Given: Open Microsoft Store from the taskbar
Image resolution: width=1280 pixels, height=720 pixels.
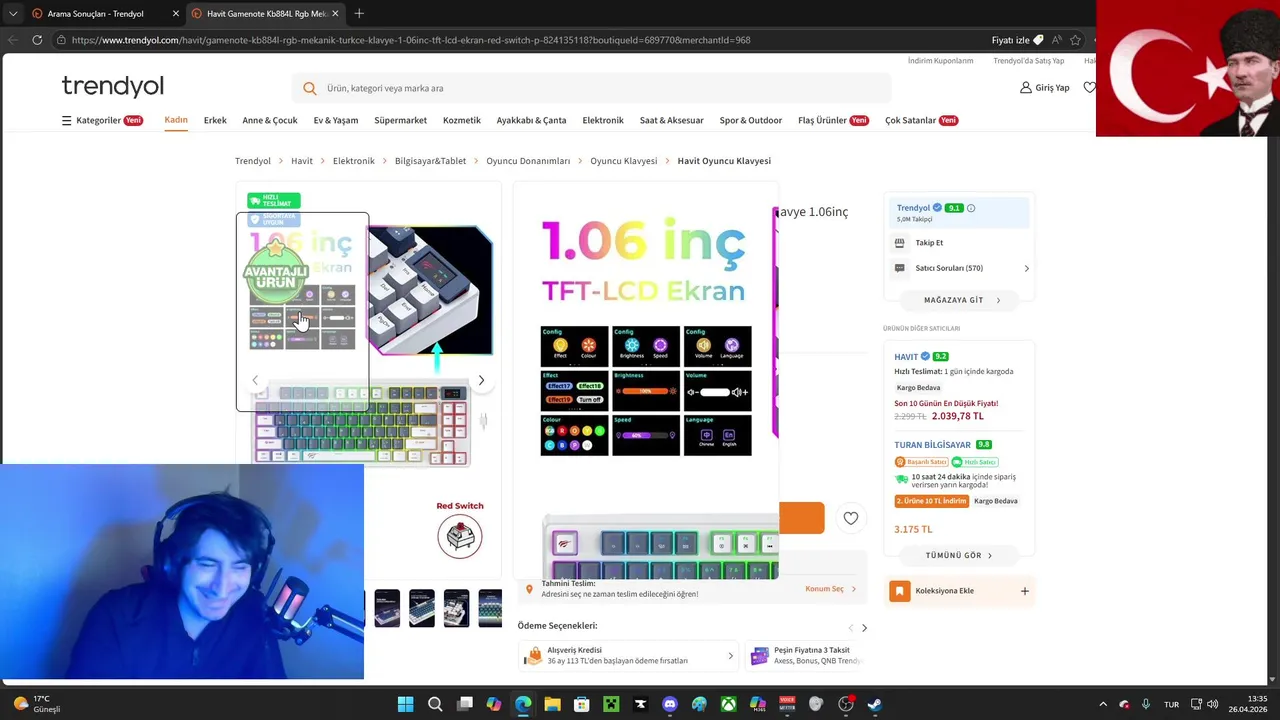Looking at the screenshot, I should [582, 704].
